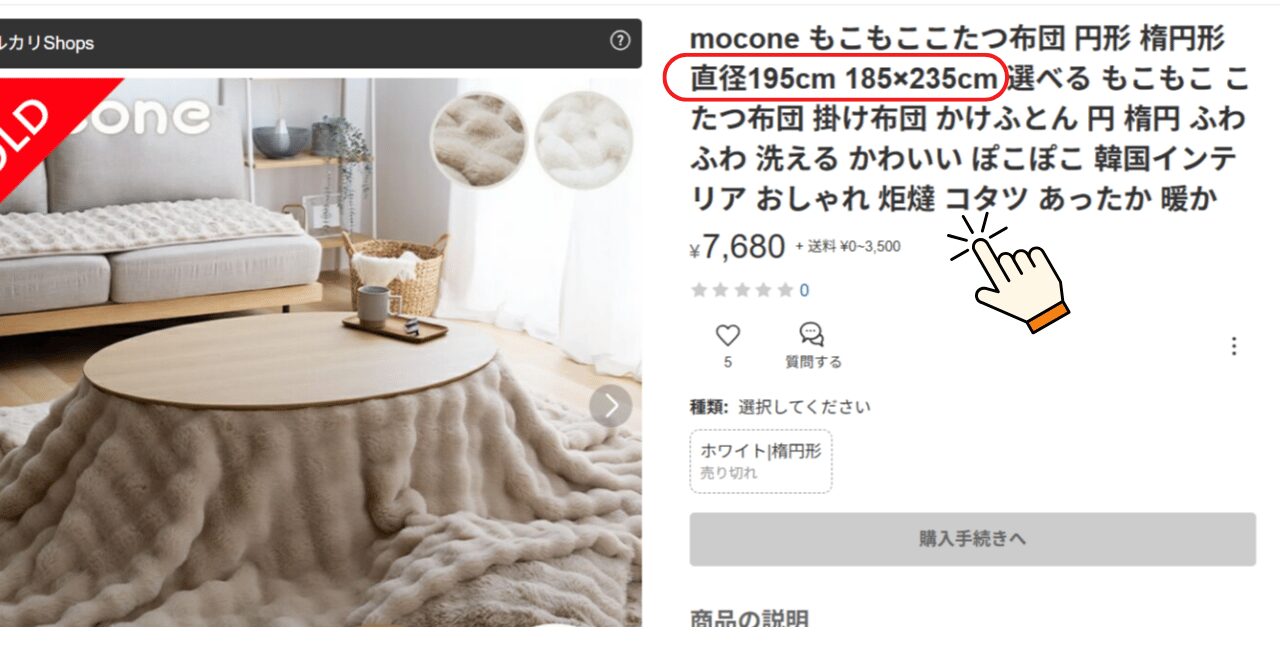Screen dimensions: 1280x670
Task: Open the review count 0 link
Action: pyautogui.click(x=804, y=291)
